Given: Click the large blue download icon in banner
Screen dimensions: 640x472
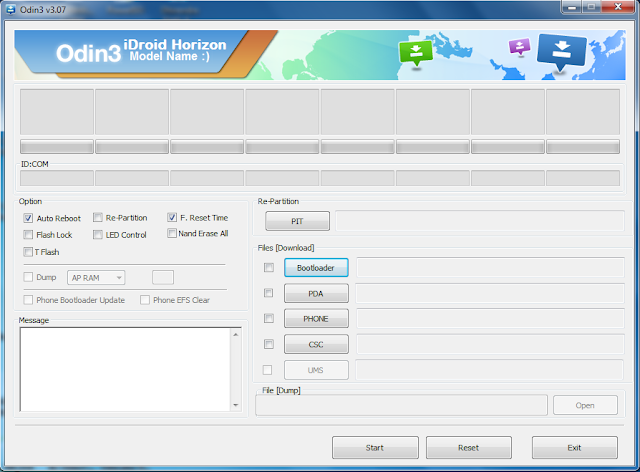Looking at the screenshot, I should click(x=562, y=53).
